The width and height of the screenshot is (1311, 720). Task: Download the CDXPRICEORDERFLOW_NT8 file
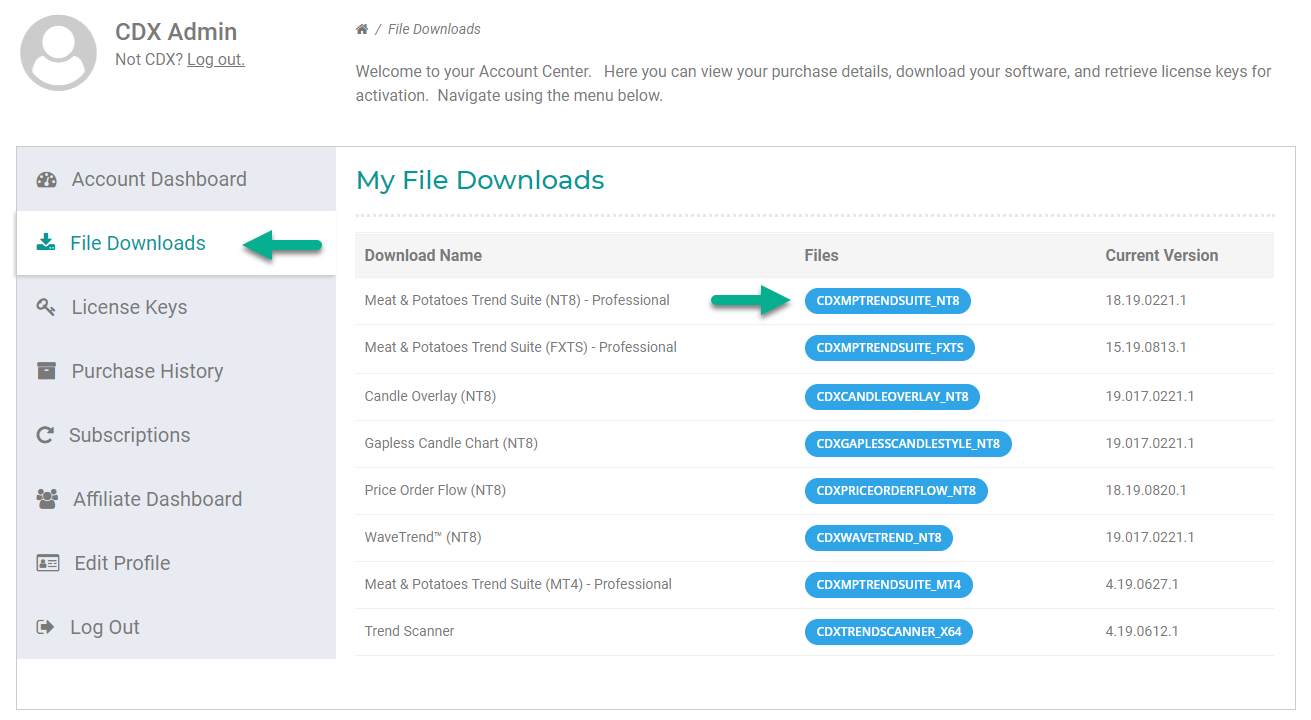(x=896, y=490)
